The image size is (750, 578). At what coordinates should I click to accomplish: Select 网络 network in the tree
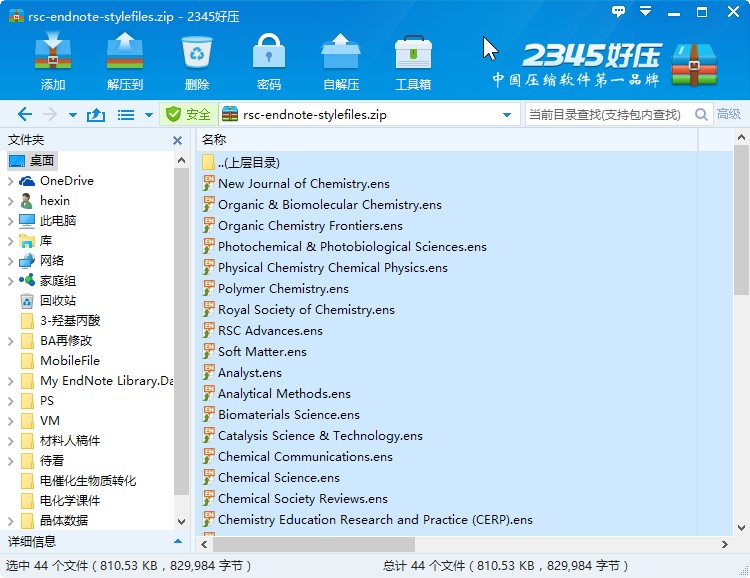tap(41, 261)
